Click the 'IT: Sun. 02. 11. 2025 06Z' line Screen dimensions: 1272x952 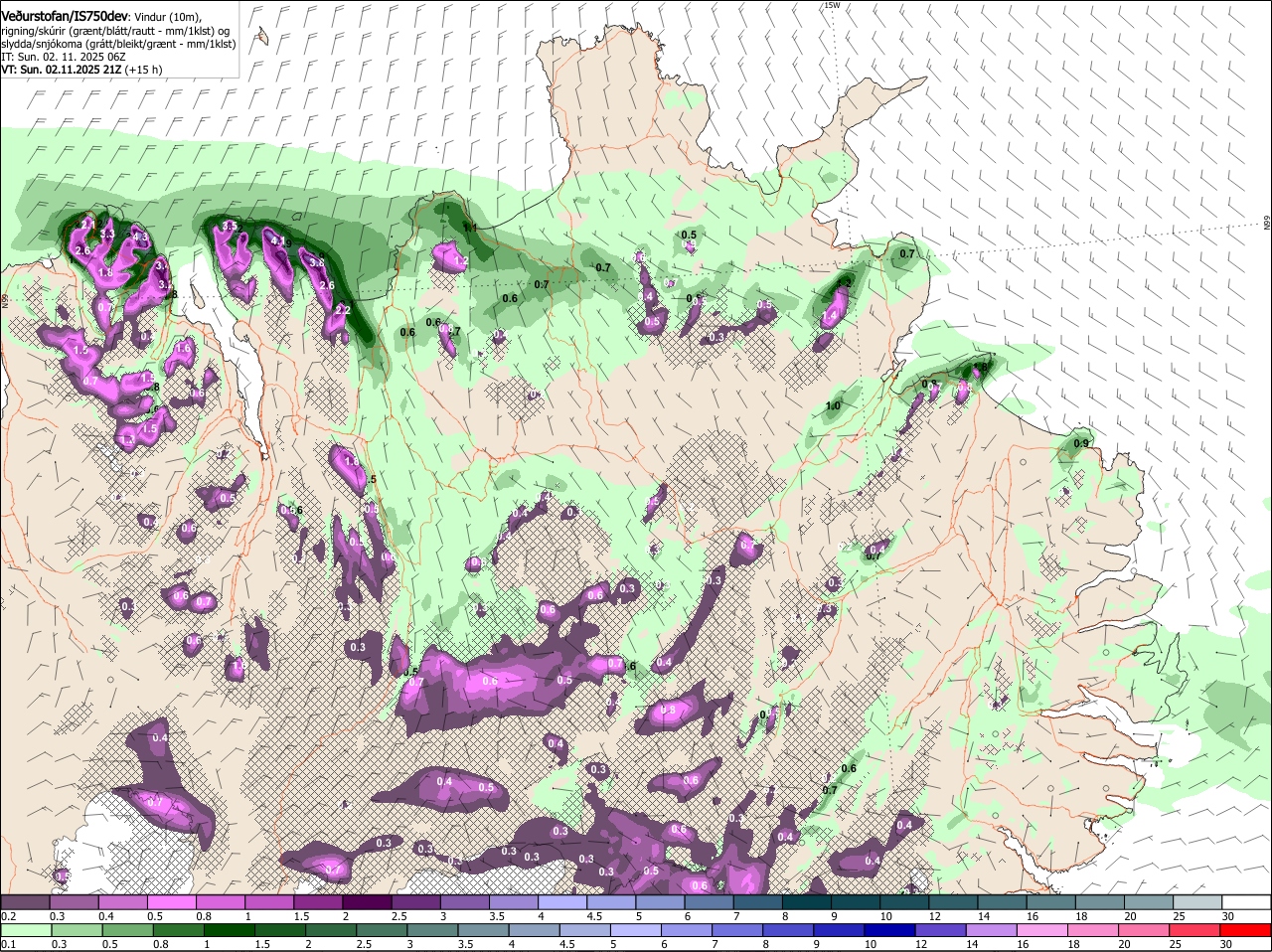(x=64, y=57)
